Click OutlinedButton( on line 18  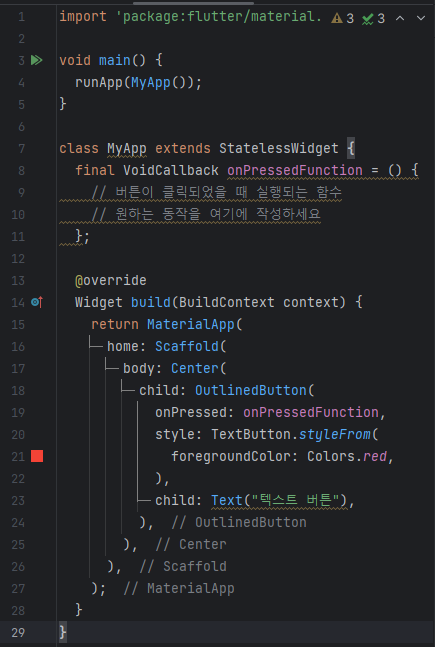click(x=255, y=390)
